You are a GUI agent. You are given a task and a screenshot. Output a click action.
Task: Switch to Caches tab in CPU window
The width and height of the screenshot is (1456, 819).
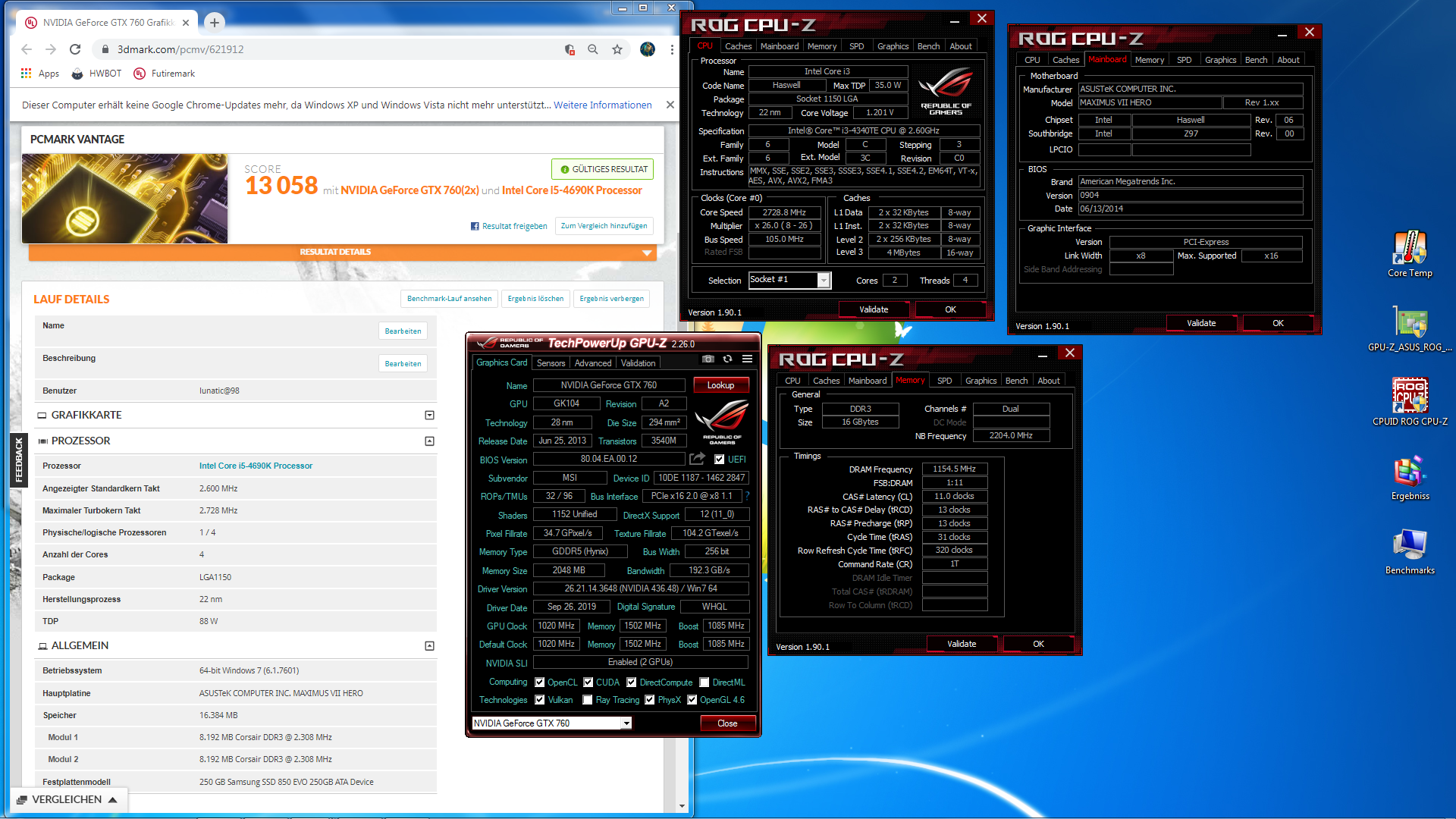(738, 46)
